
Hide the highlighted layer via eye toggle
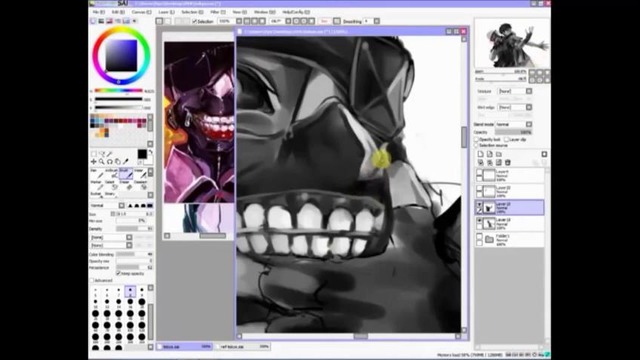480,204
